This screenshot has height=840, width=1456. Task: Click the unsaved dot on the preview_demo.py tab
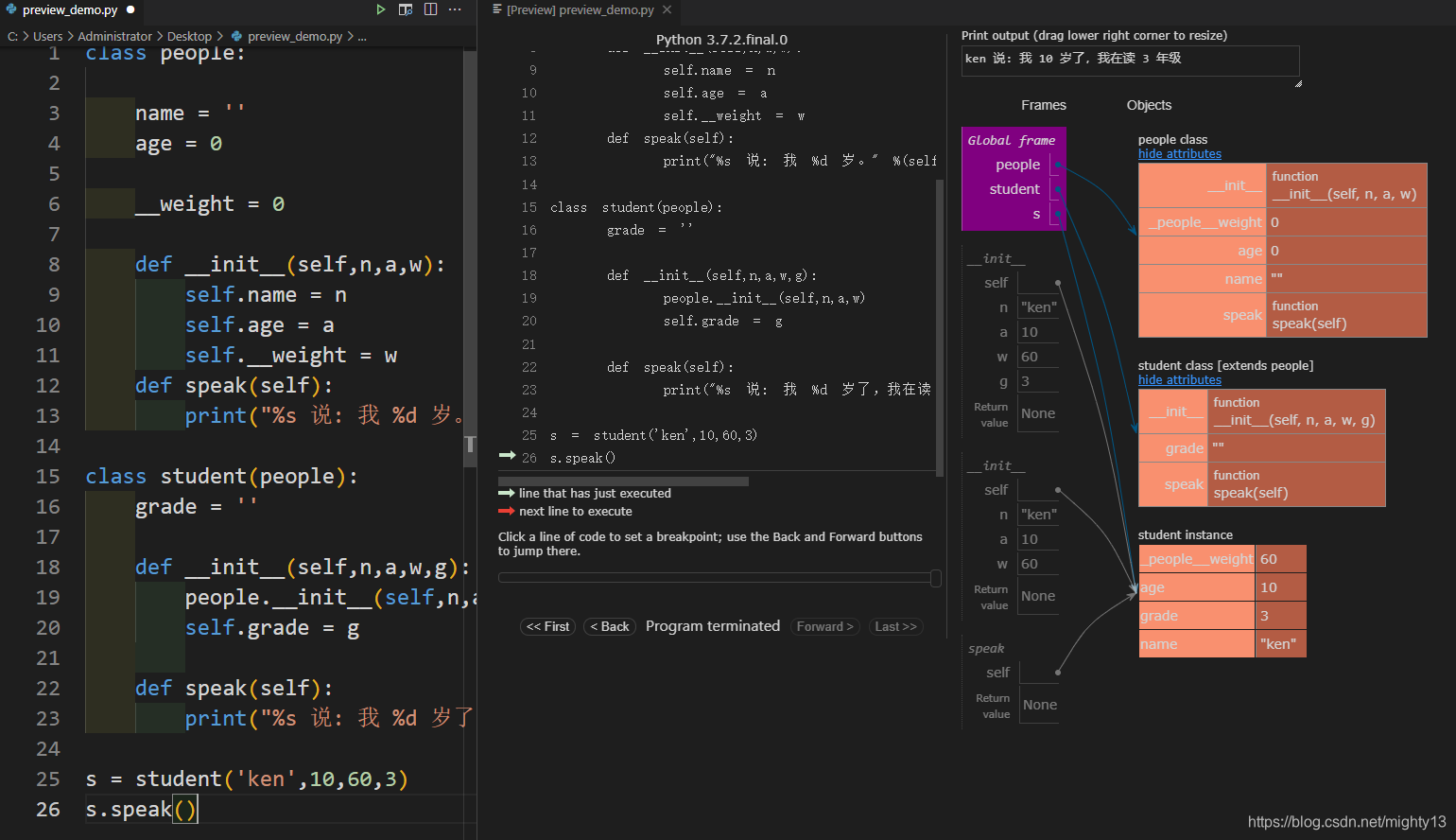[x=130, y=9]
